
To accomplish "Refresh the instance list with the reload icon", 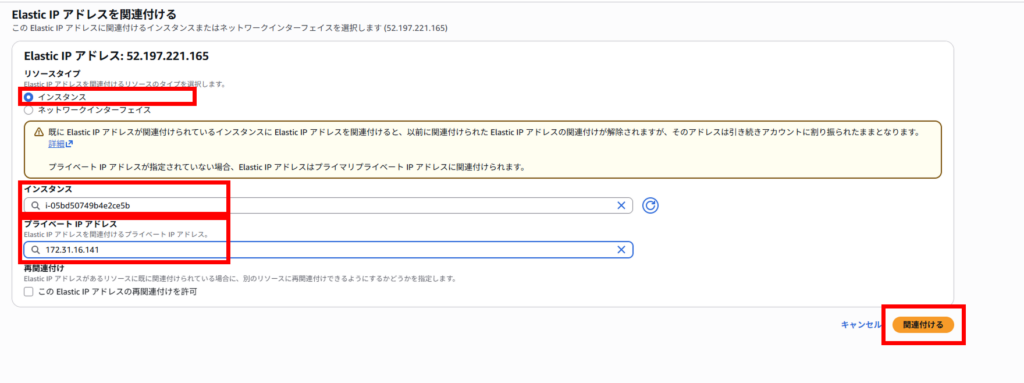I will (x=650, y=206).
